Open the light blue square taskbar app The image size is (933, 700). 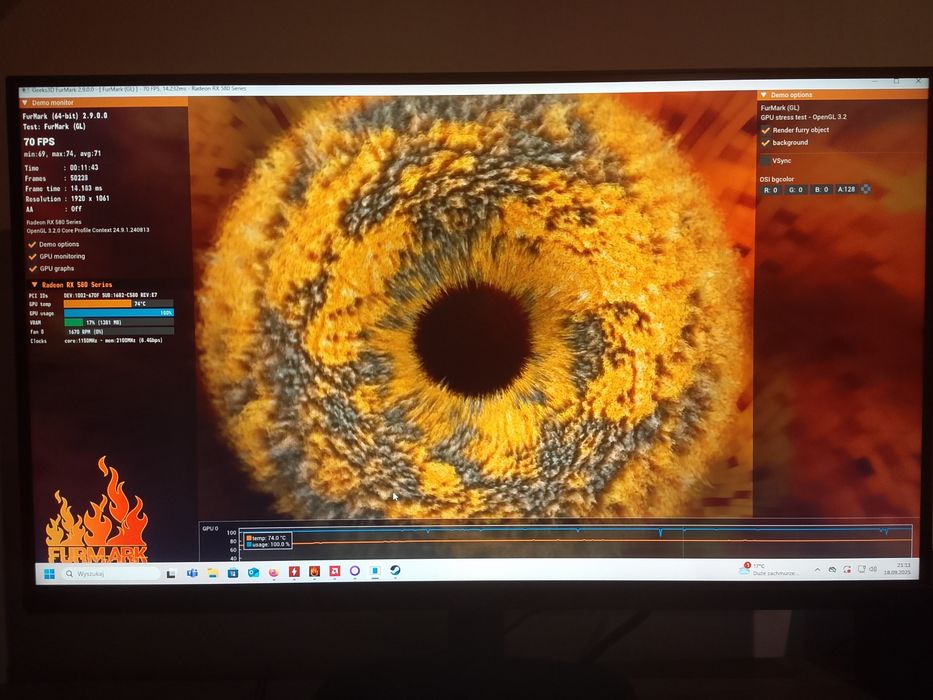click(375, 571)
